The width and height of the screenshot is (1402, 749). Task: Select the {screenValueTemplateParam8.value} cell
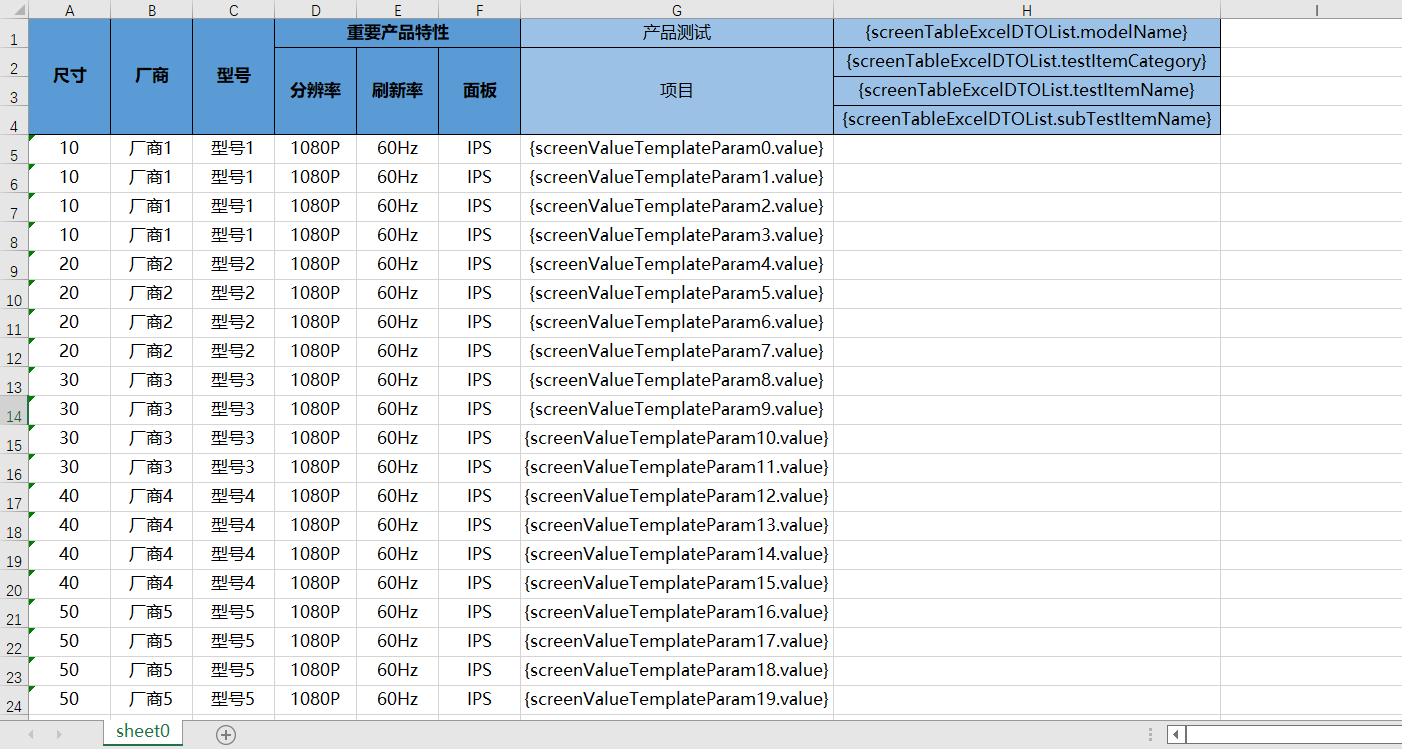point(677,381)
